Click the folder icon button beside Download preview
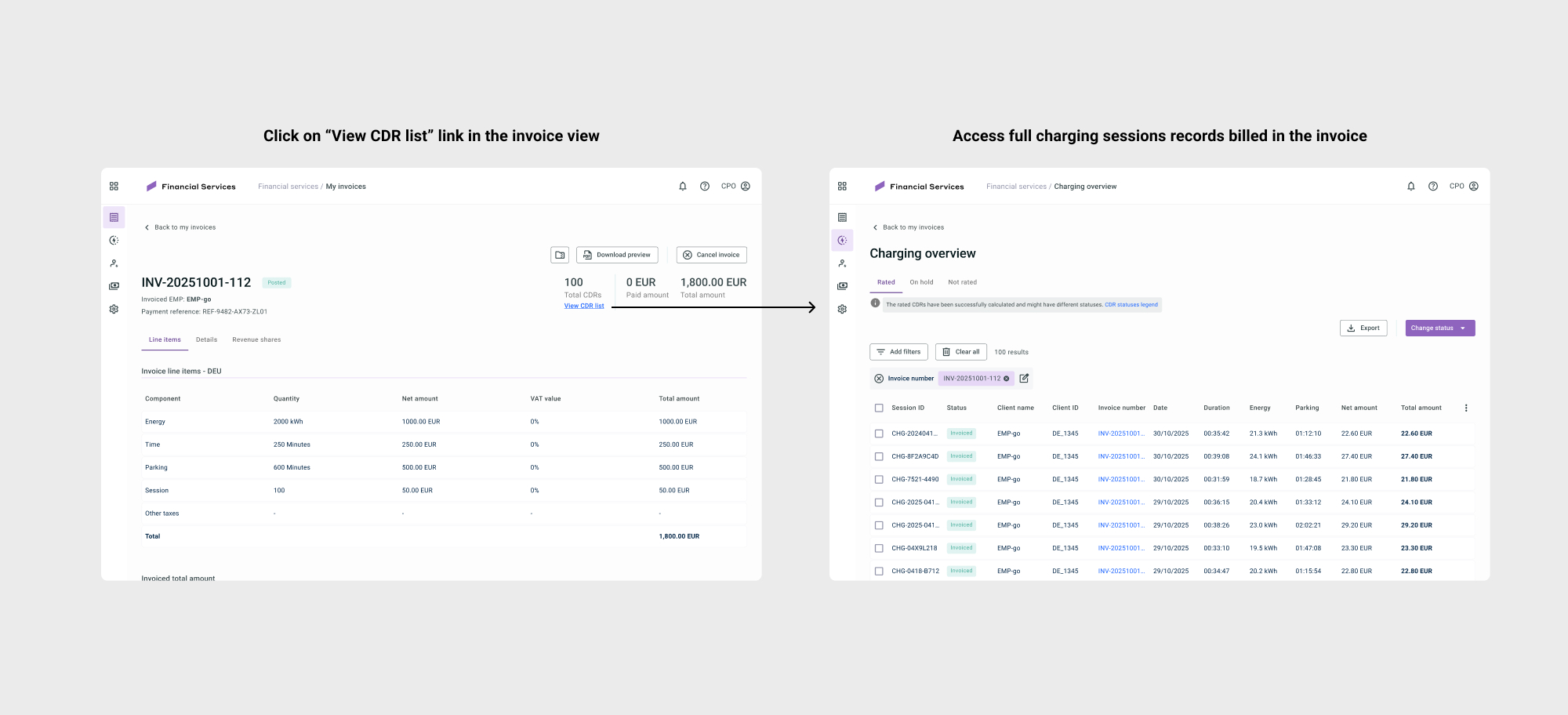The image size is (1568, 715). (x=560, y=255)
